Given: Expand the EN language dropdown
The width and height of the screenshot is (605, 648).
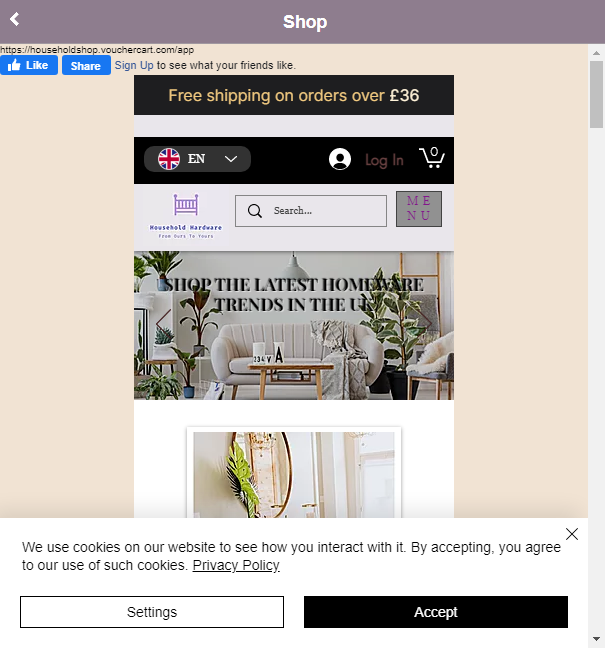Looking at the screenshot, I should (x=197, y=159).
